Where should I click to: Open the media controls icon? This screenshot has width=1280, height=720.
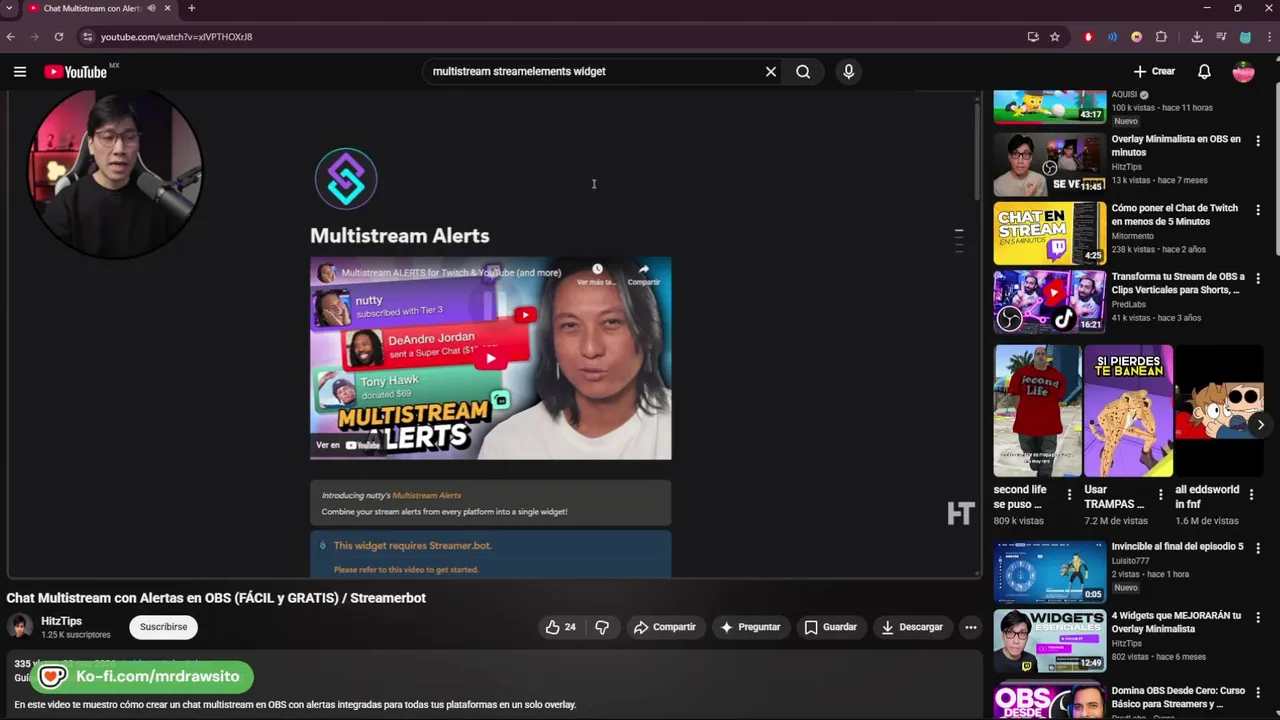coord(1221,37)
